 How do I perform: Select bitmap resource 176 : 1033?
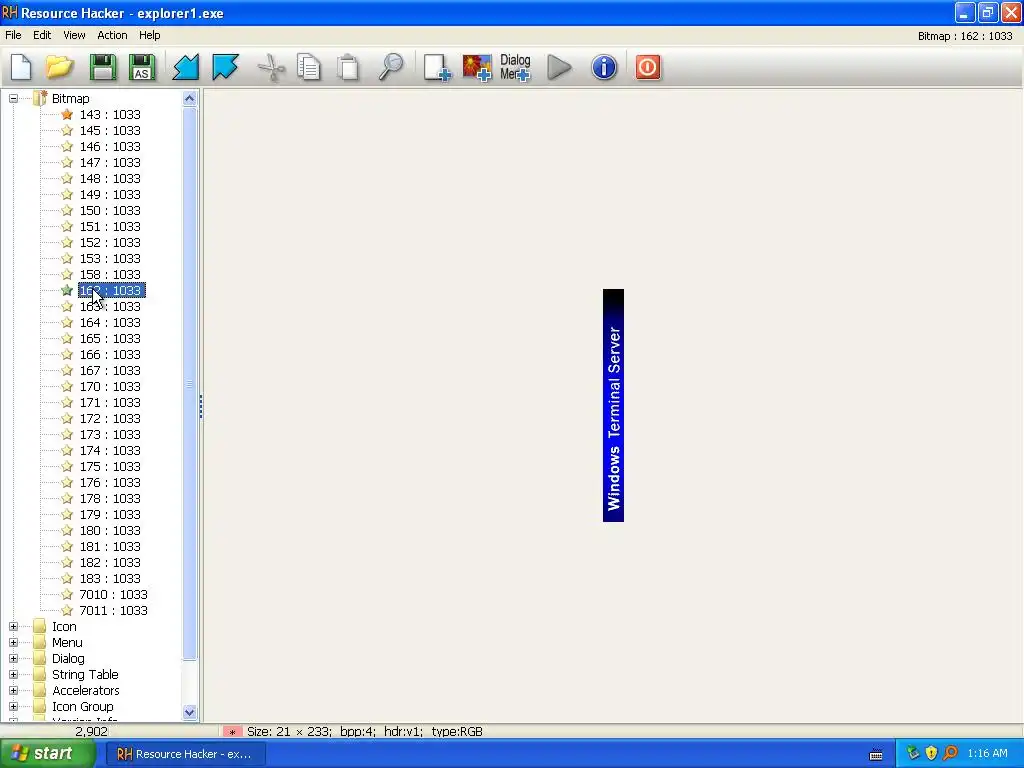click(110, 483)
